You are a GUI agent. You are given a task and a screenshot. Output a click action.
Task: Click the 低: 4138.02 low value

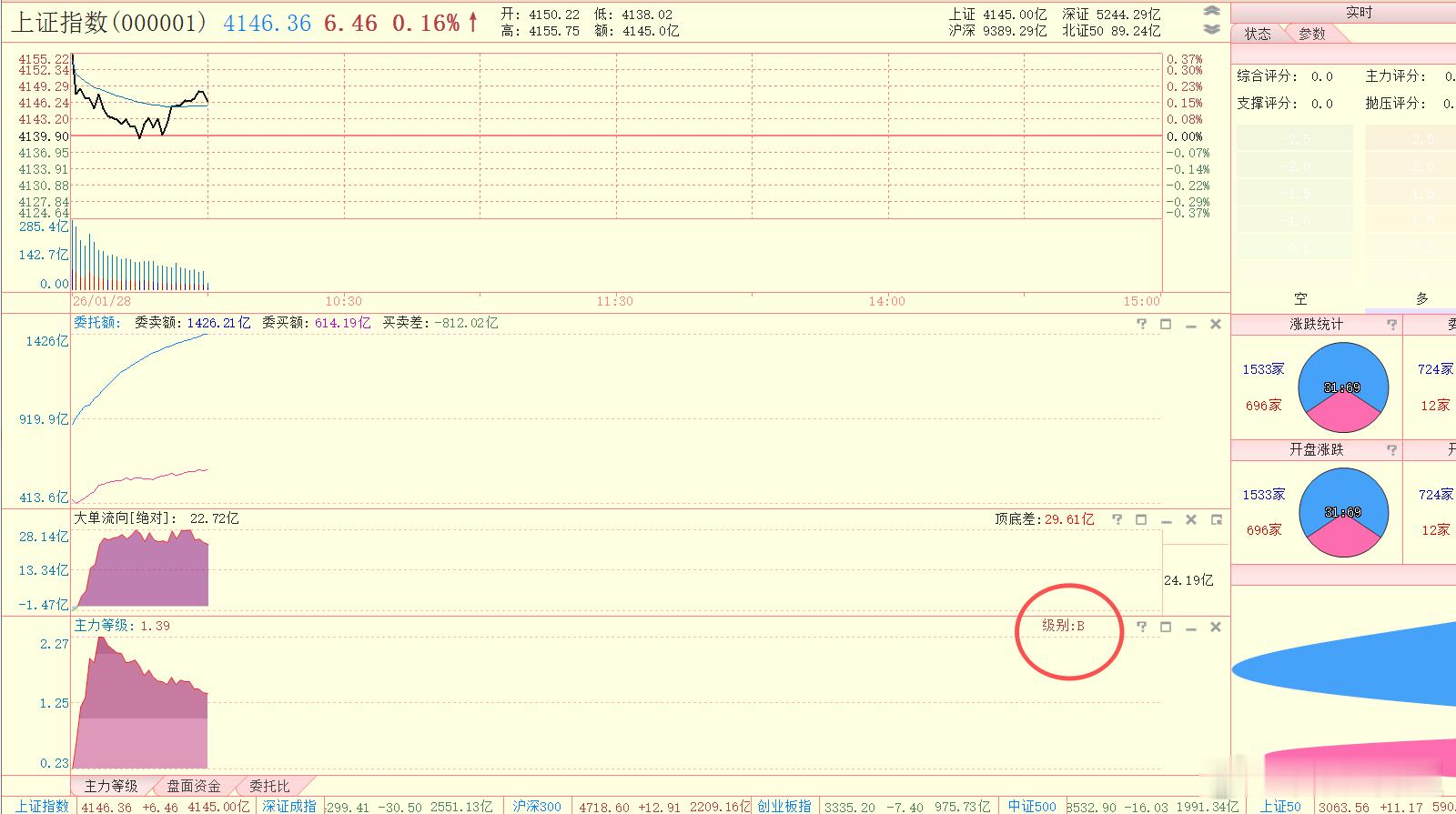(633, 15)
